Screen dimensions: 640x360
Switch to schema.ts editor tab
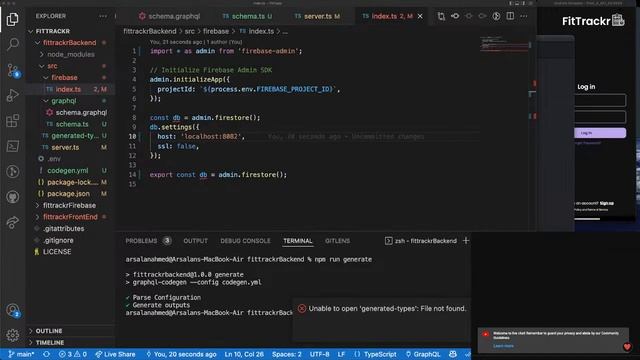pos(247,16)
